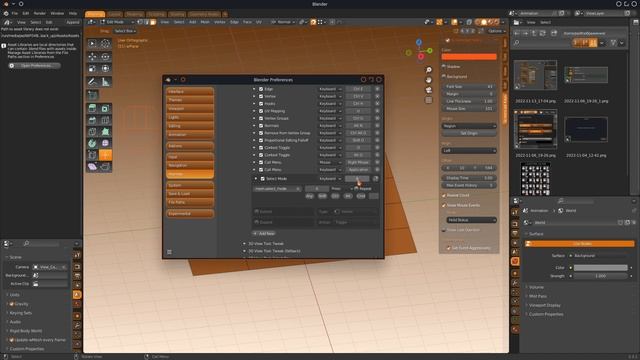This screenshot has width=640, height=360.
Task: Click the mesh.select_mode identifier field
Action: click(278, 189)
